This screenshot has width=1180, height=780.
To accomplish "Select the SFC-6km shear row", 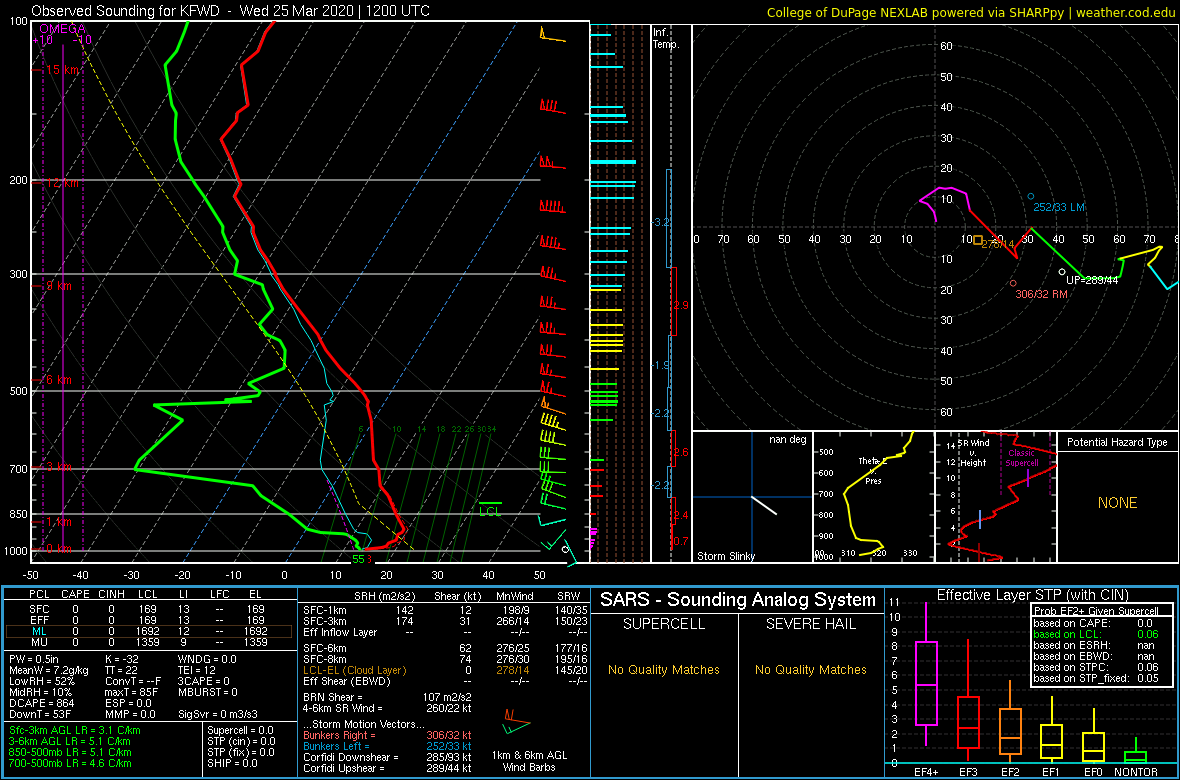I will (x=443, y=647).
